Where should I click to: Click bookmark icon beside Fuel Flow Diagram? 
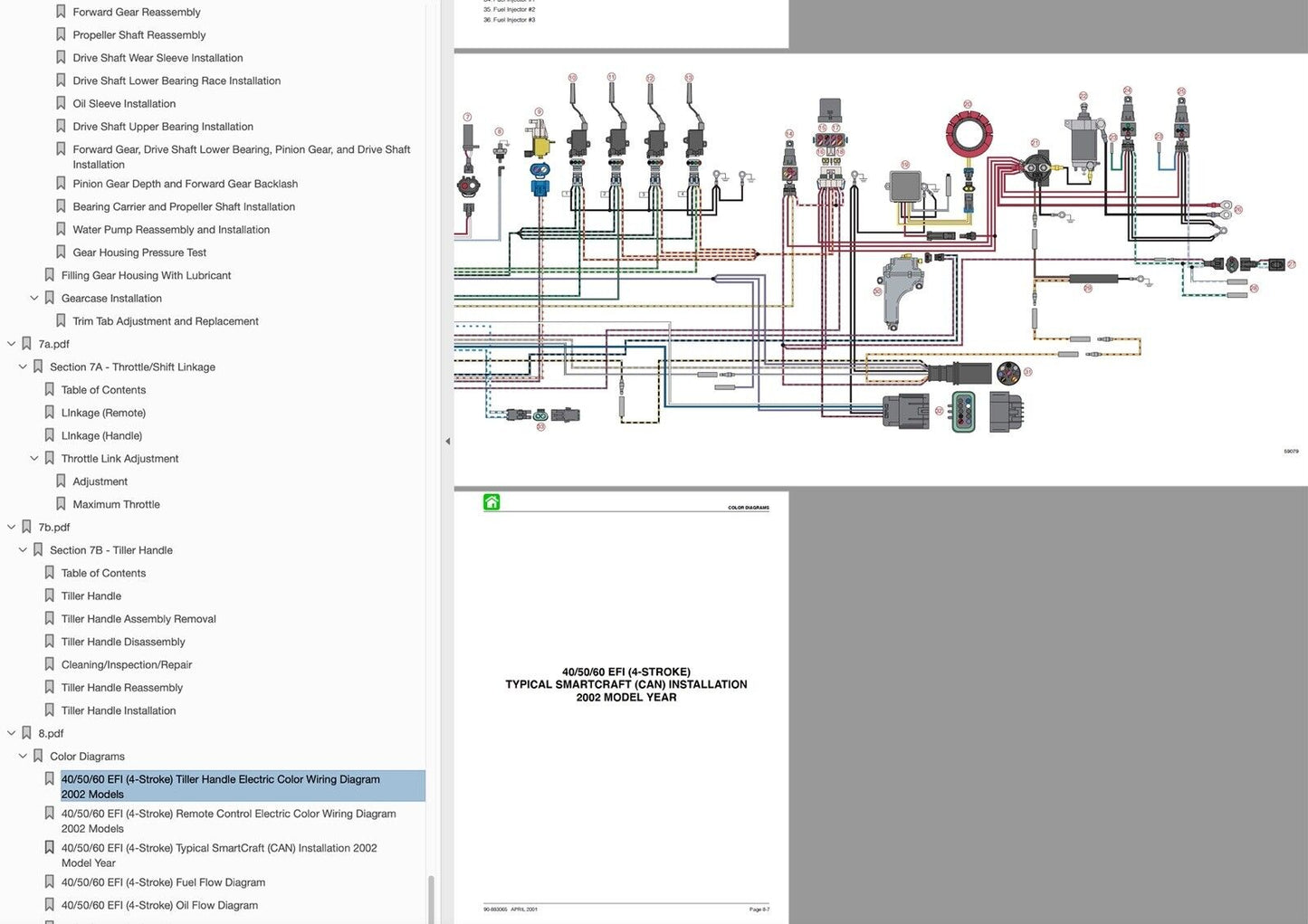pyautogui.click(x=50, y=882)
